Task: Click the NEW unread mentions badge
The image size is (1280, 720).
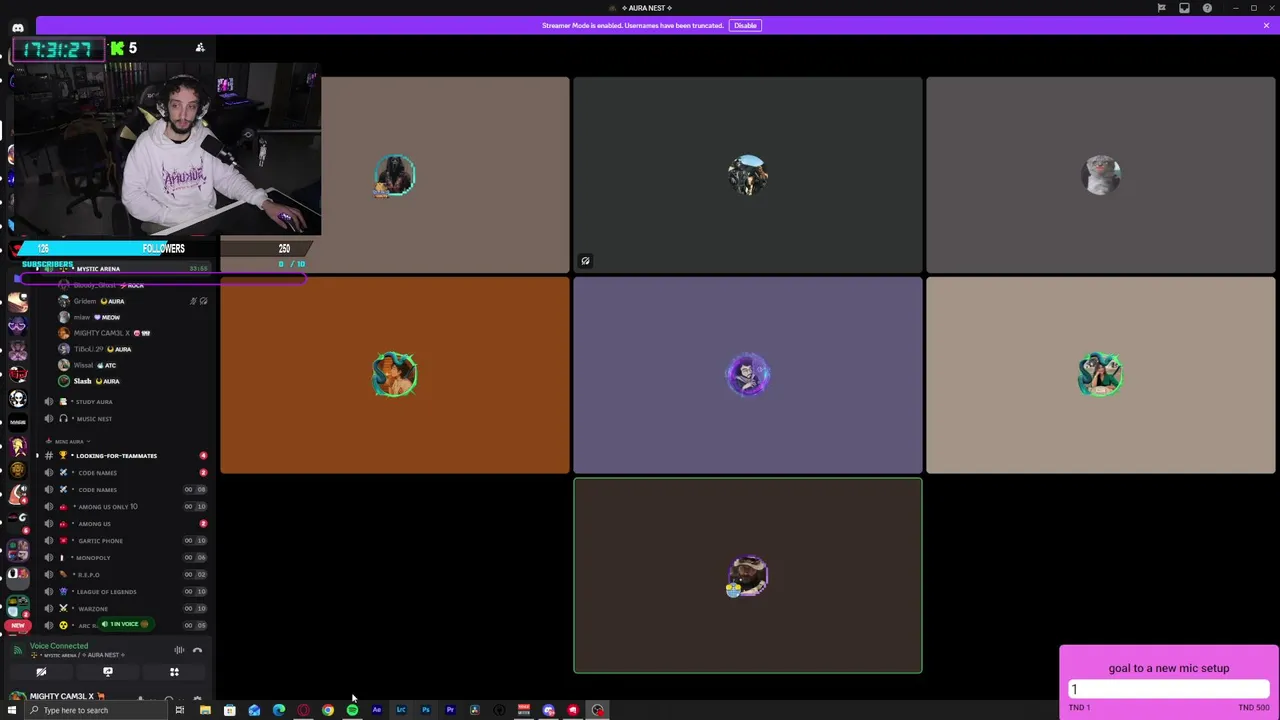Action: click(17, 626)
